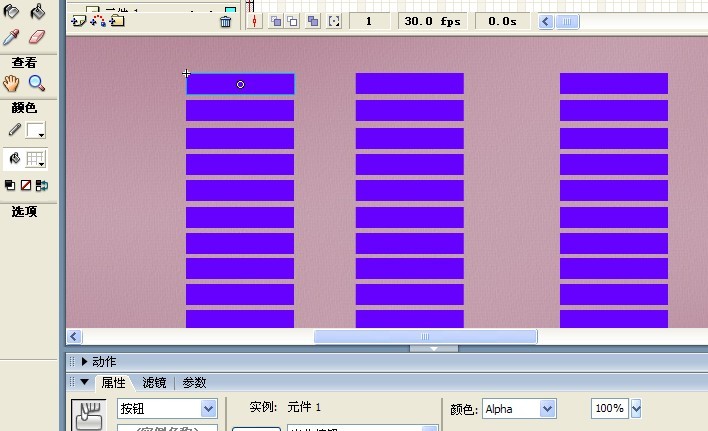The width and height of the screenshot is (708, 431).
Task: Expand the 动作 Actions panel
Action: 85,362
